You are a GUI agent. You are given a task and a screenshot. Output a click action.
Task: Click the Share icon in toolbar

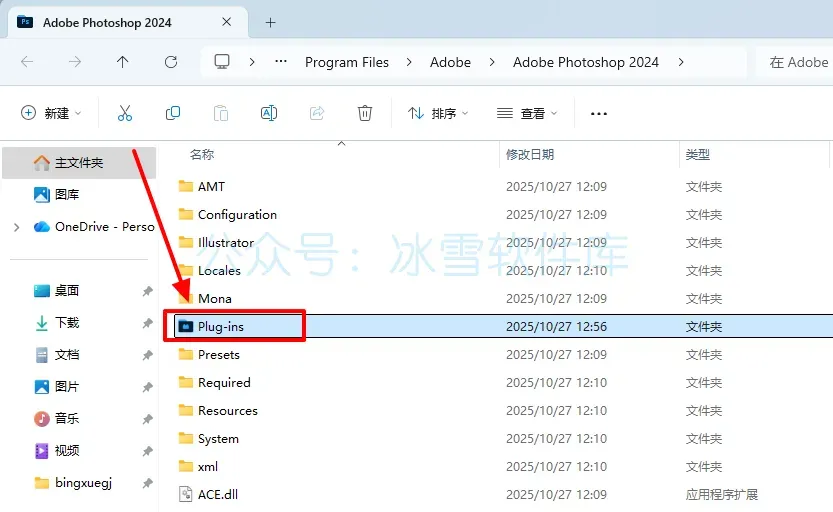click(x=317, y=113)
